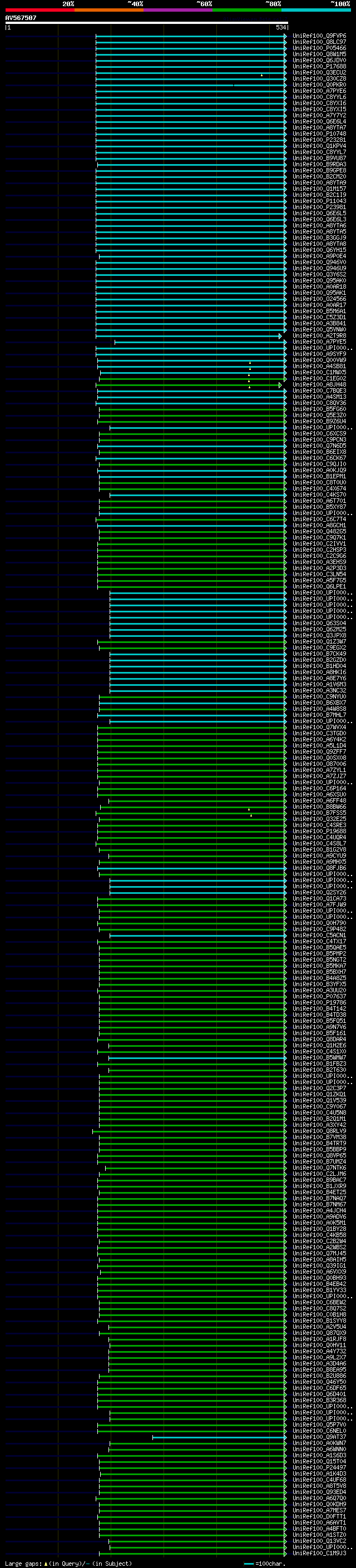The image size is (356, 1568).
Task: Select the UniRef100_C6XCS9 label
Action: tap(319, 433)
